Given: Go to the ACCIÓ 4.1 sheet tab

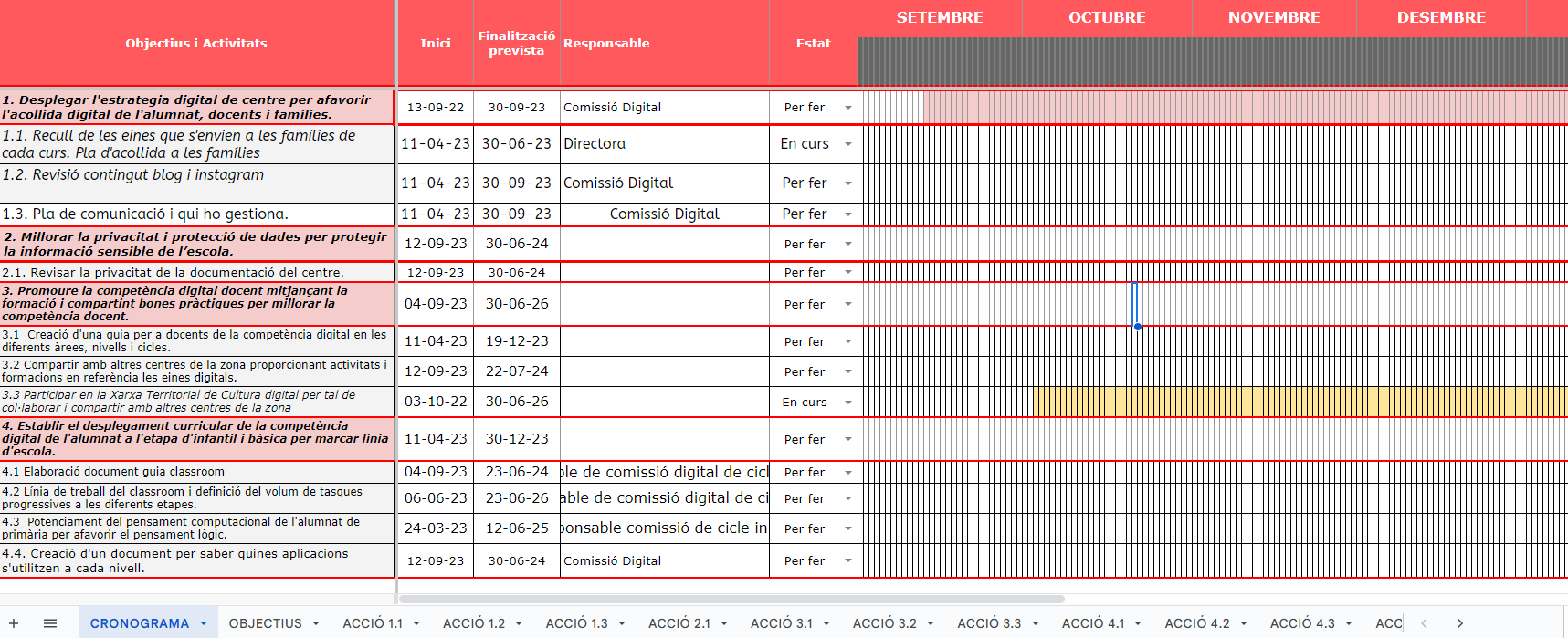Looking at the screenshot, I should coord(1092,623).
